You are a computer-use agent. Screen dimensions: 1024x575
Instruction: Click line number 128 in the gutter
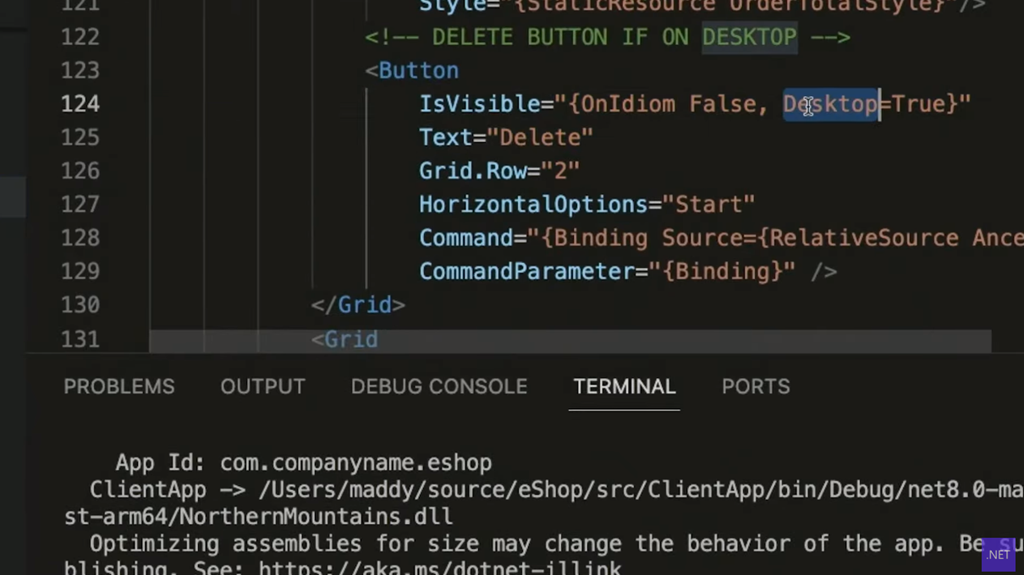pos(80,237)
